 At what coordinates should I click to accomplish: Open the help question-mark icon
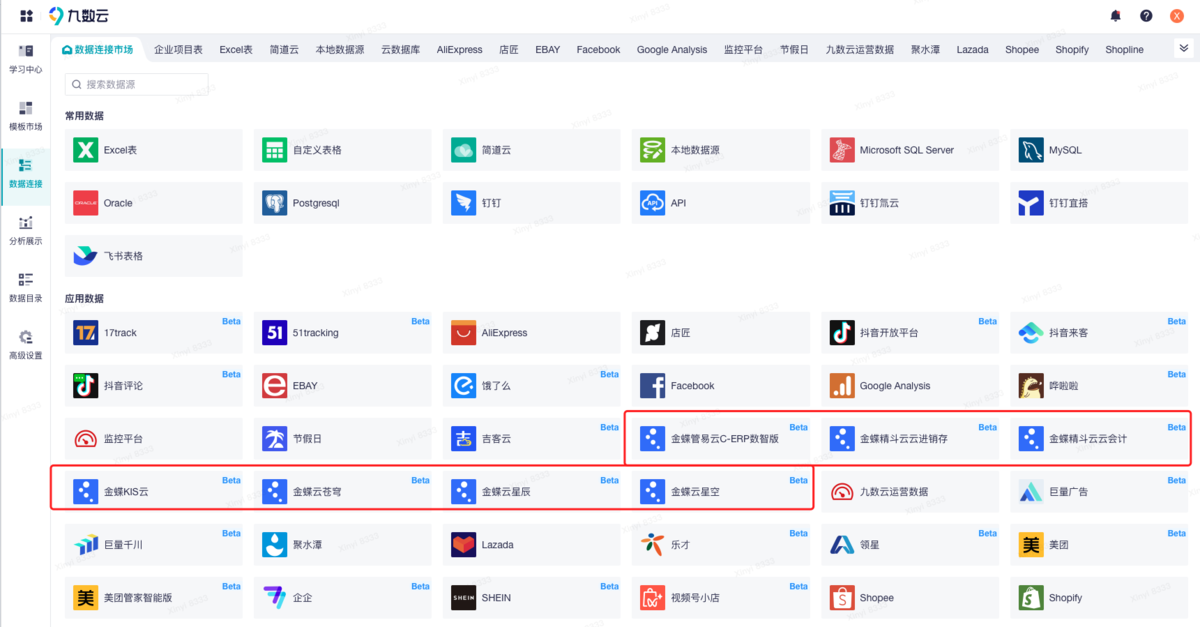[x=1146, y=16]
